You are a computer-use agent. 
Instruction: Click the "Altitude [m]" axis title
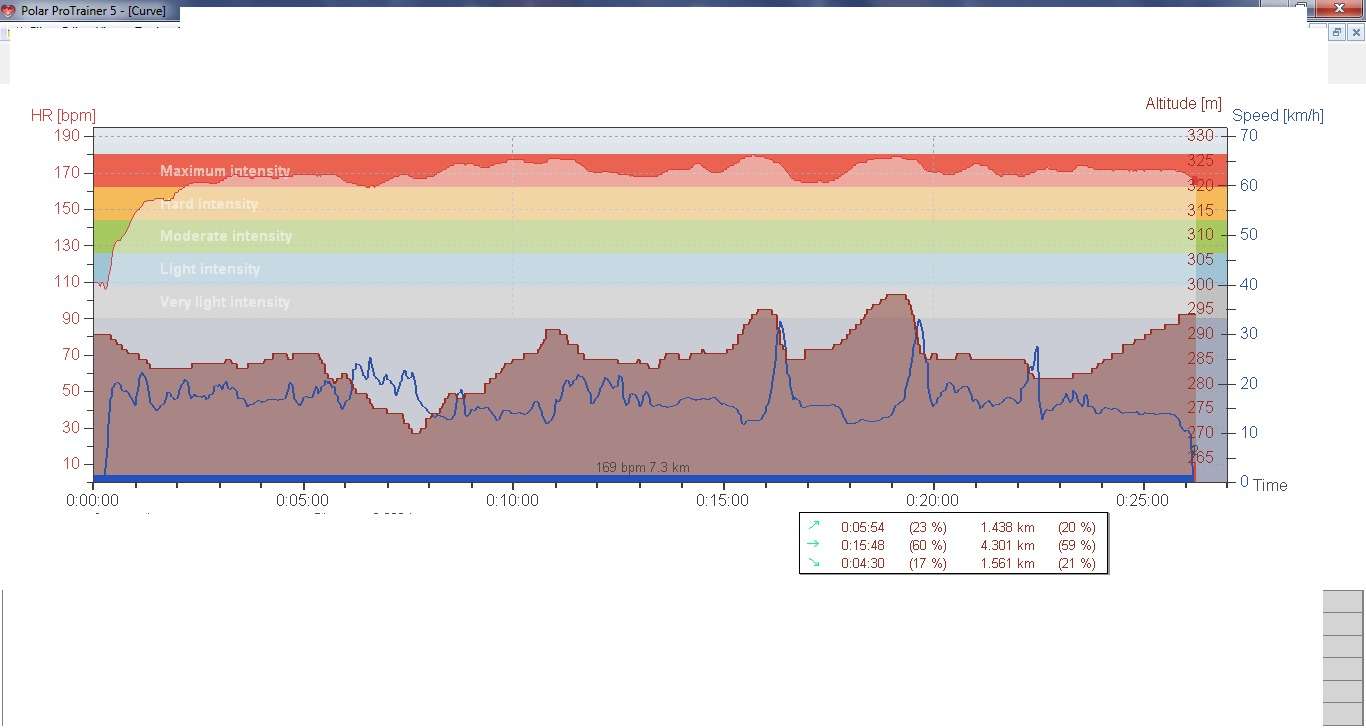1184,104
